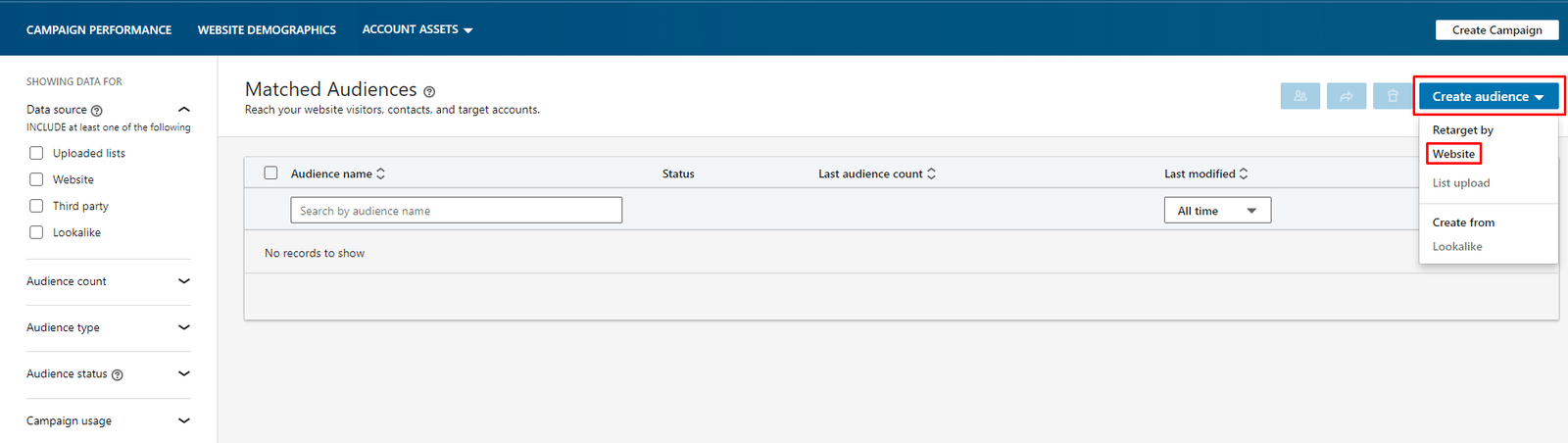Click the Retarget by menu heading

(x=1463, y=130)
